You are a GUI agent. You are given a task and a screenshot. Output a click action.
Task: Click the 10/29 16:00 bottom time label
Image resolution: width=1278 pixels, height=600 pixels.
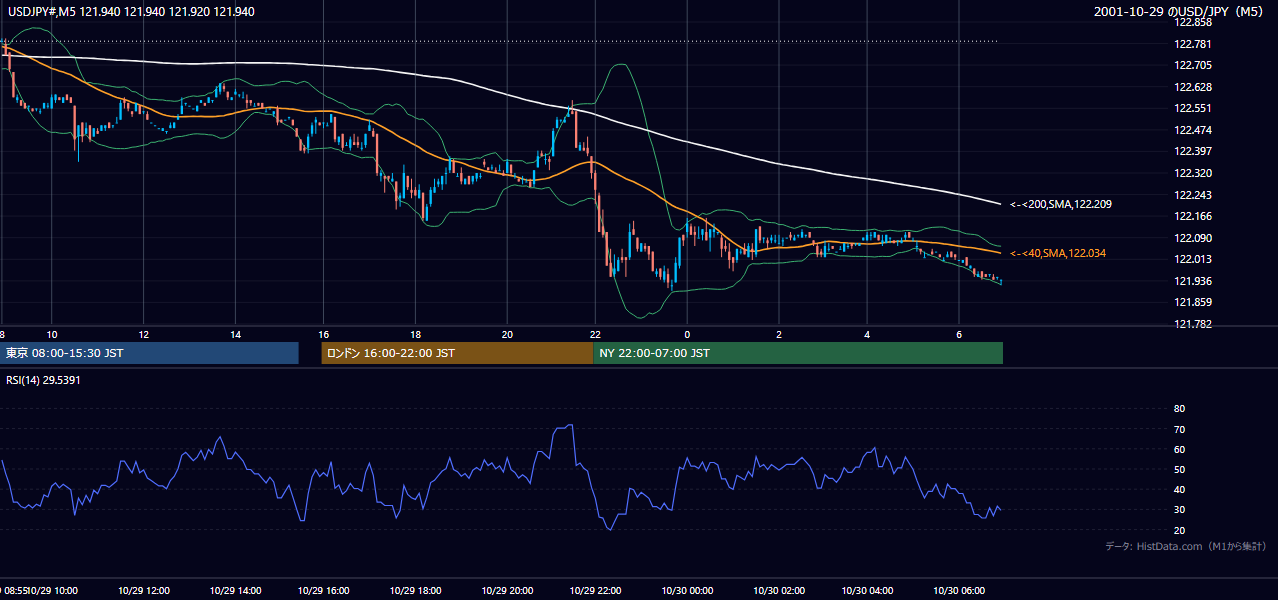pos(325,591)
